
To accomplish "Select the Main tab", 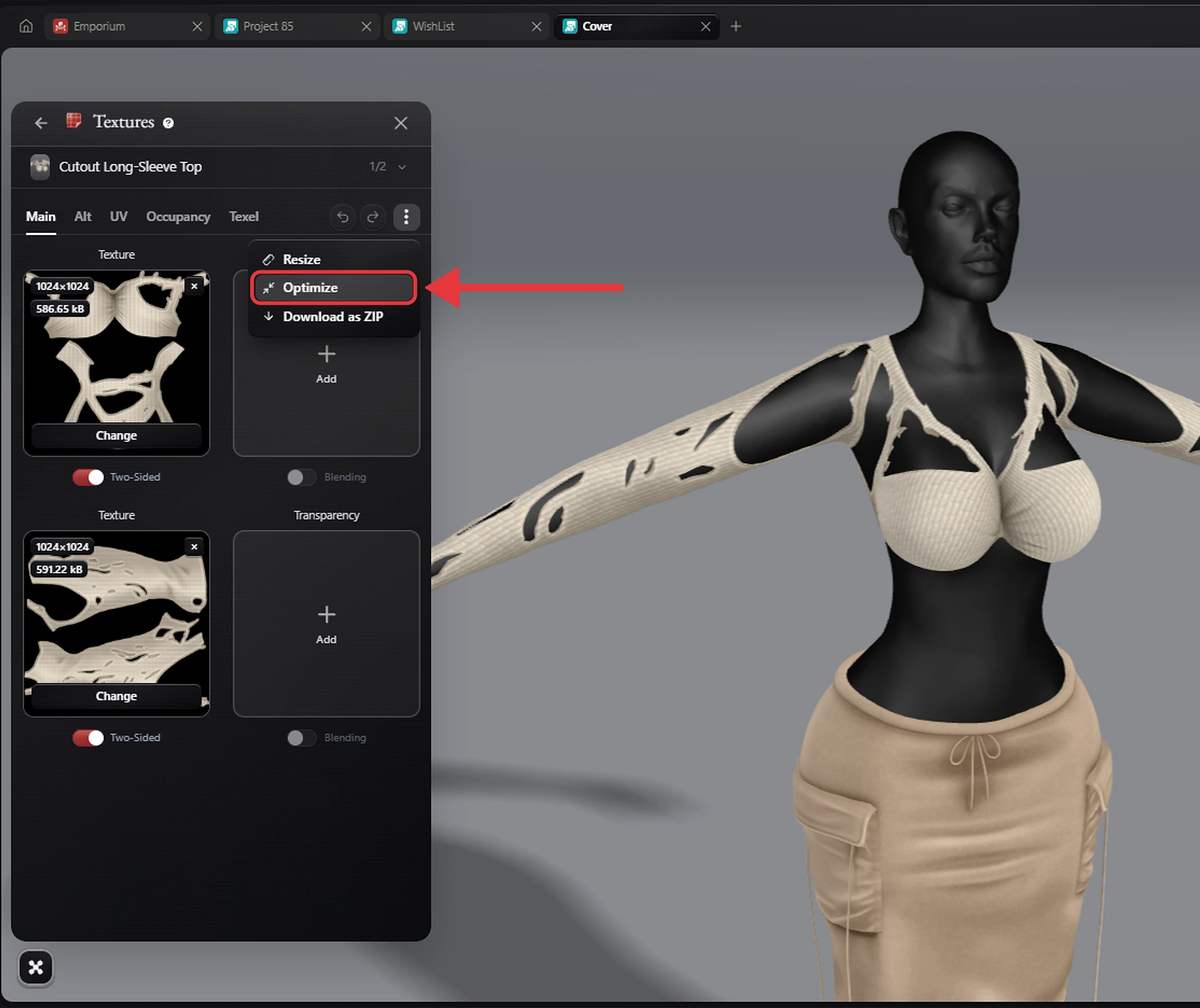I will 40,216.
